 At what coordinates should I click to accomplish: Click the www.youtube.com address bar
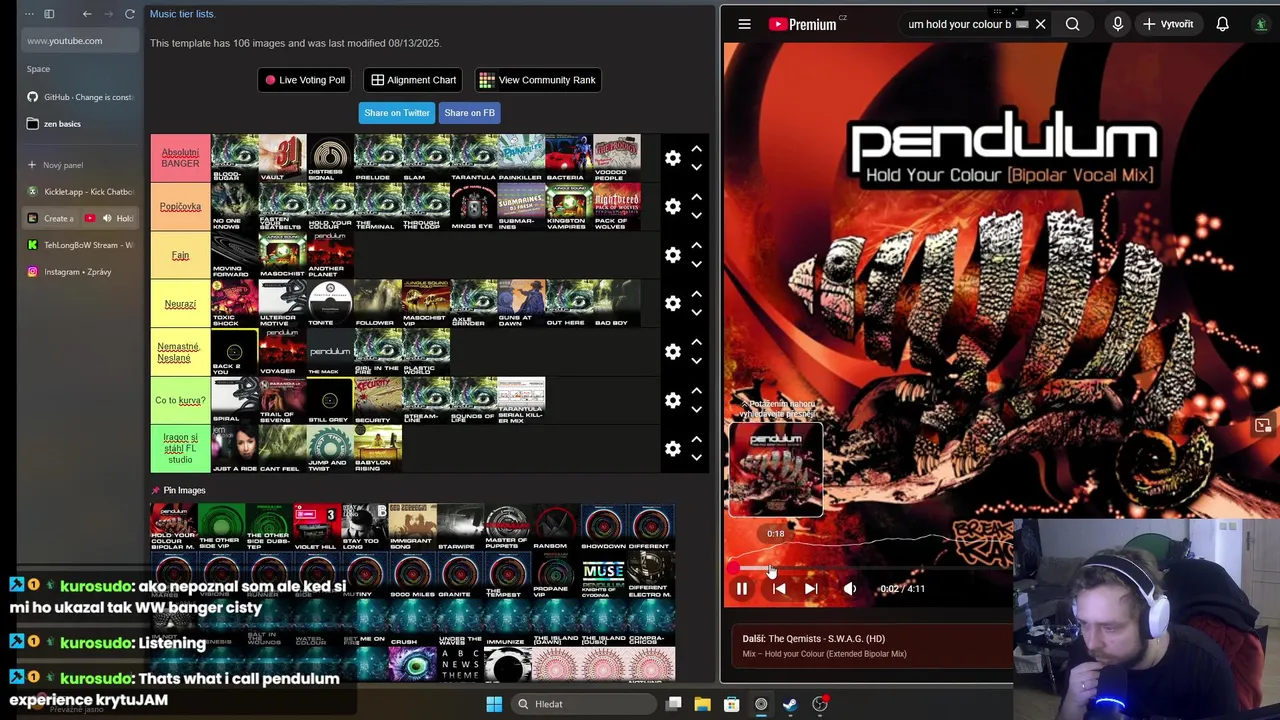(x=79, y=41)
